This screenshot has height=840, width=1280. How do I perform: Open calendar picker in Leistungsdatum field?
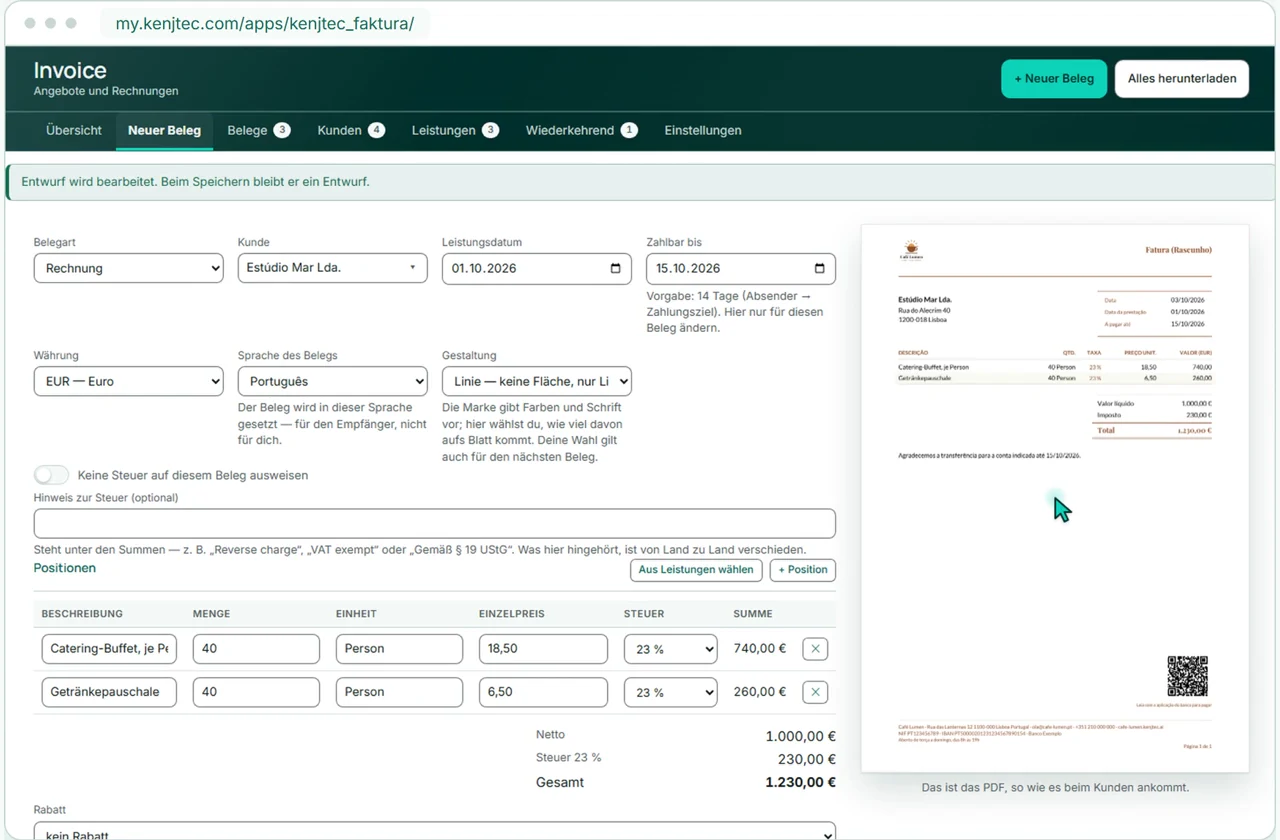pyautogui.click(x=615, y=268)
